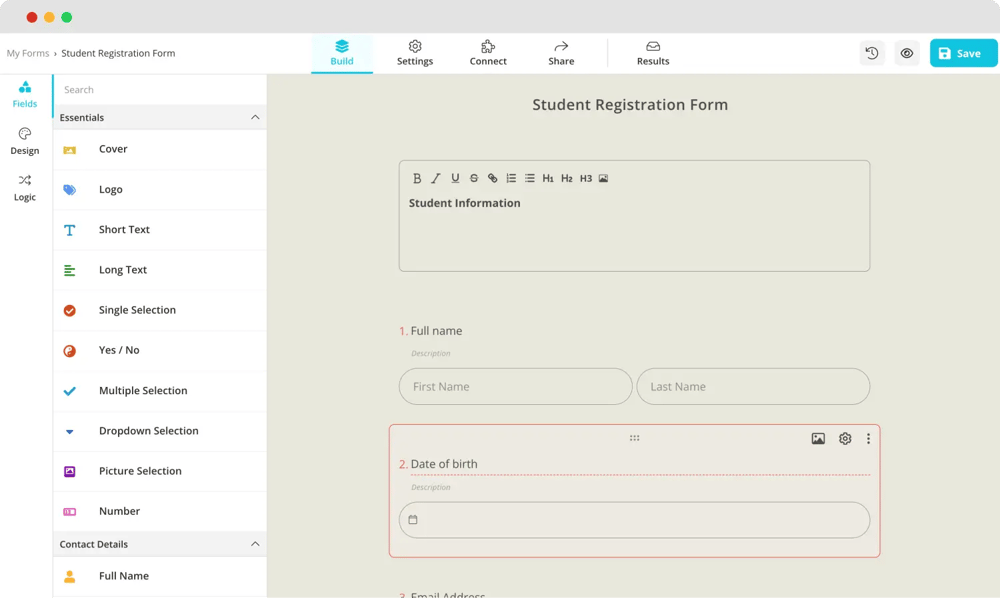Click the Bold formatting icon

click(417, 179)
